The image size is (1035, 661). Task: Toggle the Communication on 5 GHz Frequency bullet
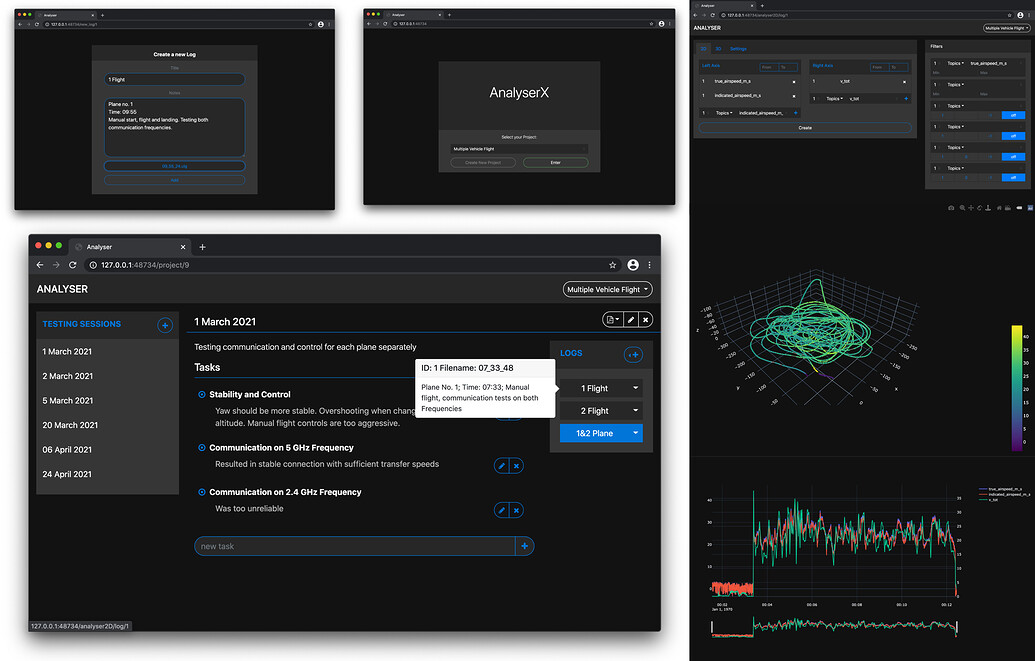tap(202, 448)
